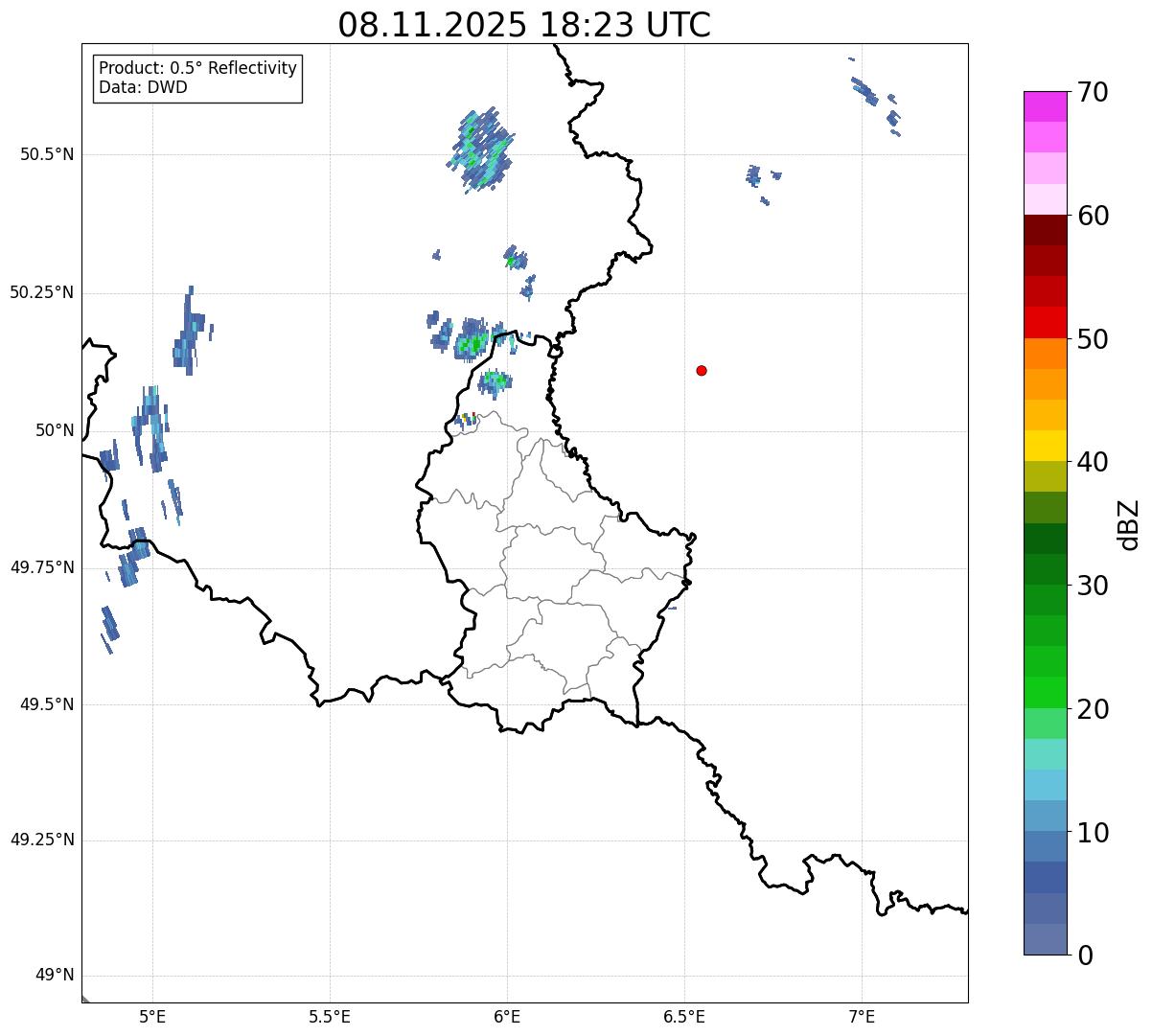The height and width of the screenshot is (1036, 1152).
Task: Click the 10 label on the colorbar
Action: (x=1092, y=833)
